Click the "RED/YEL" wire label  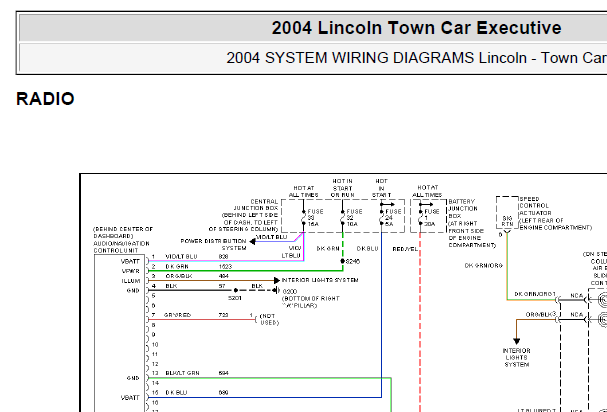405,249
